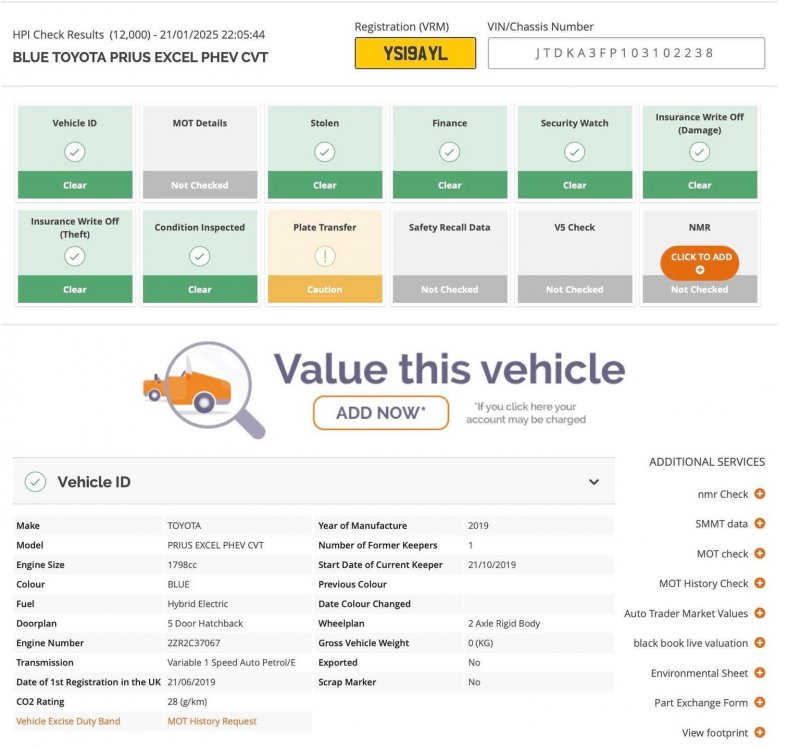Click the 21/06/2019 first registration date
The image size is (800, 749).
point(191,682)
